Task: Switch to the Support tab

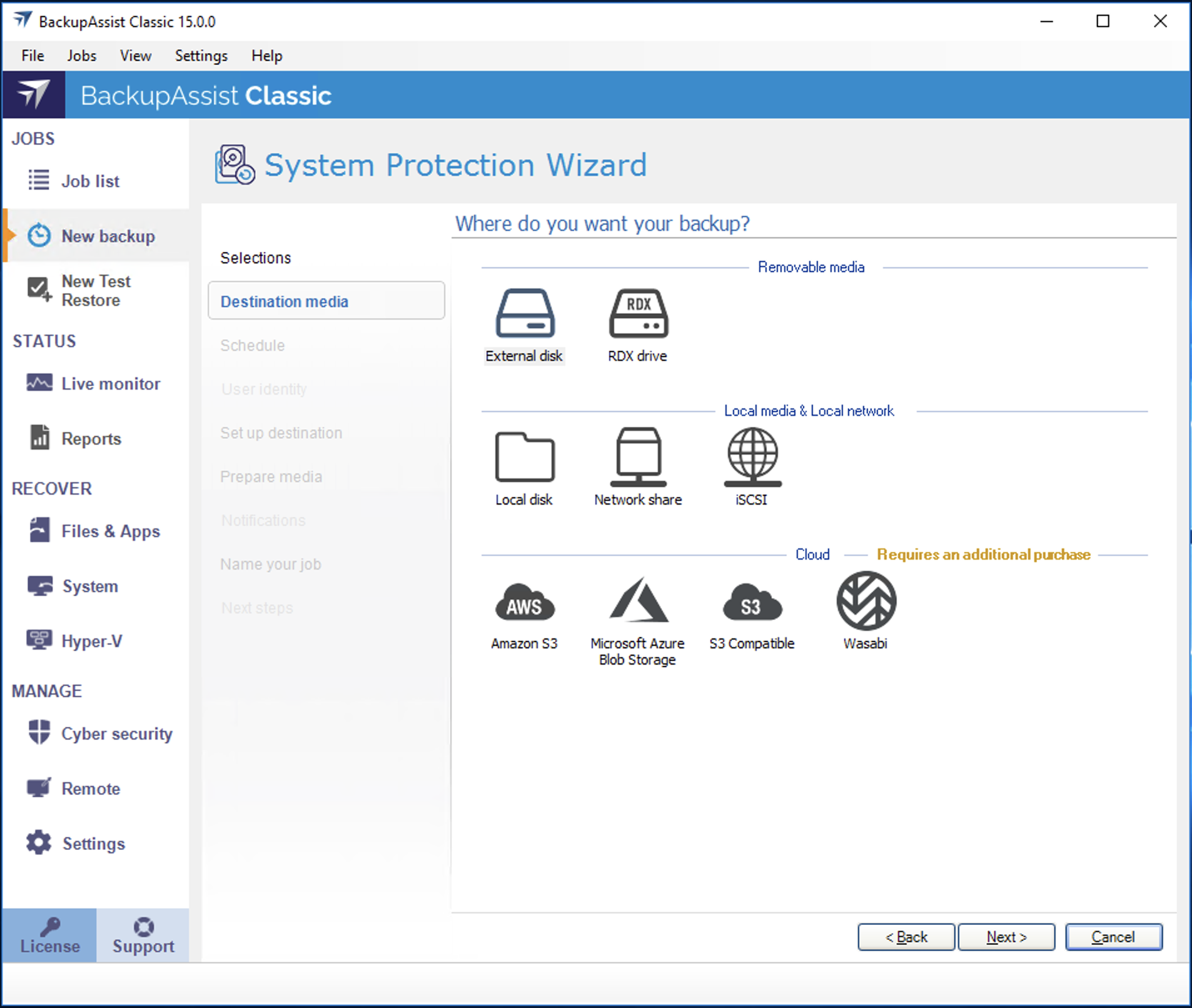Action: [143, 935]
